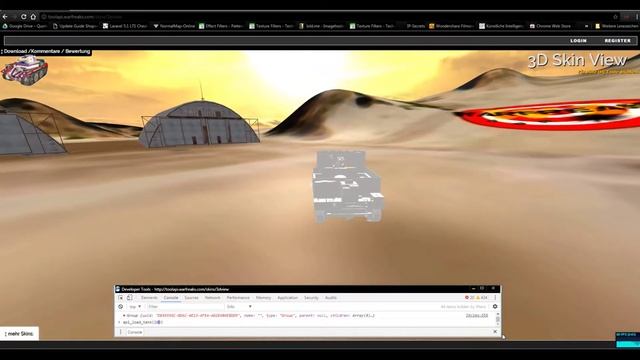640x360 pixels.
Task: Open the console context 'top' dropdown
Action: (x=135, y=306)
